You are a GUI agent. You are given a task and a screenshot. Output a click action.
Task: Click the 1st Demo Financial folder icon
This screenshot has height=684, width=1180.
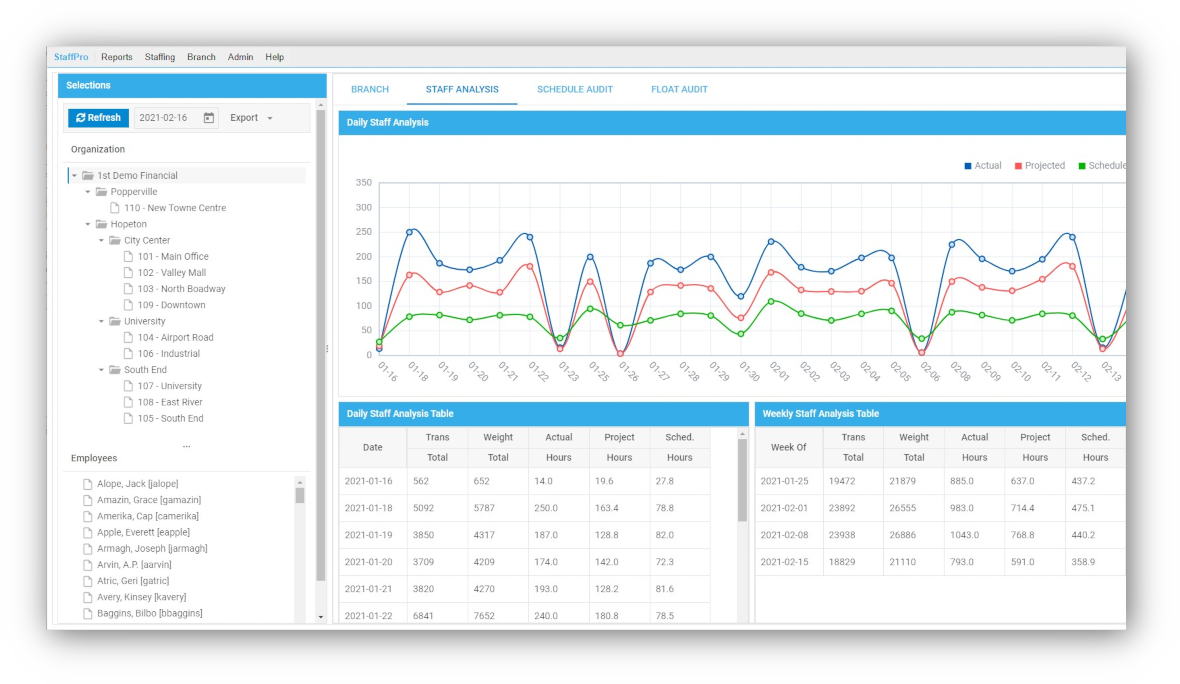click(x=88, y=176)
